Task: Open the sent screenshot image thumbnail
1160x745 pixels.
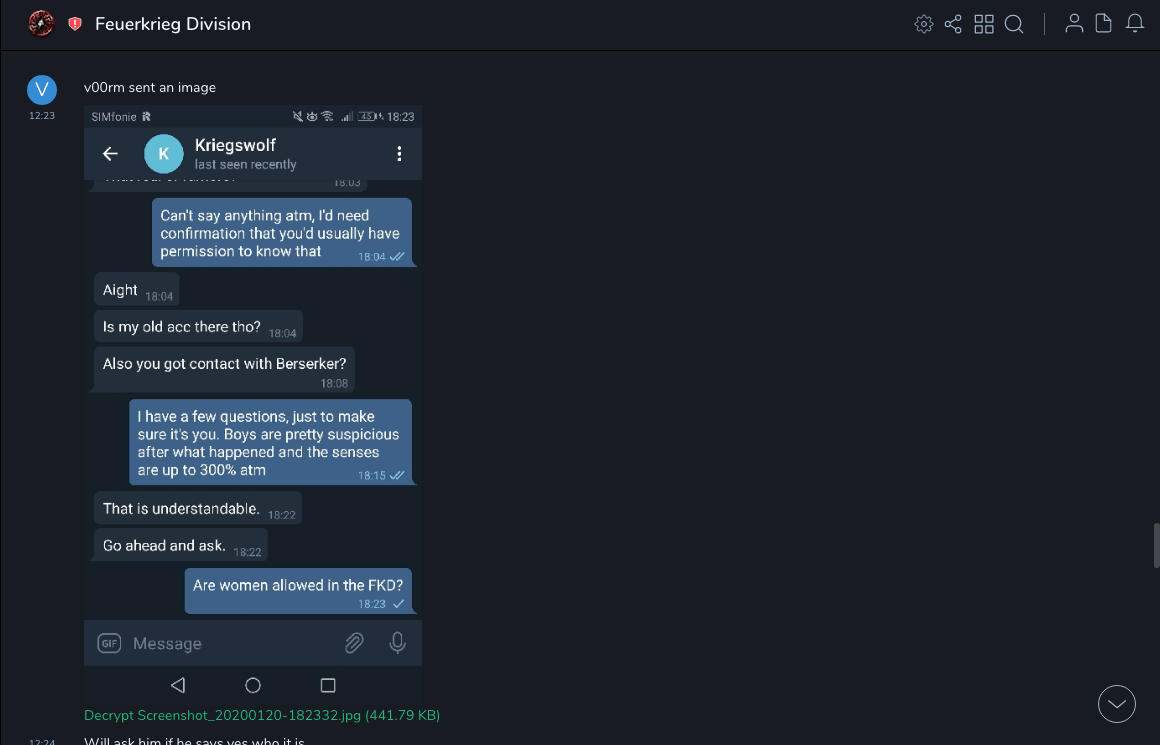Action: click(253, 400)
